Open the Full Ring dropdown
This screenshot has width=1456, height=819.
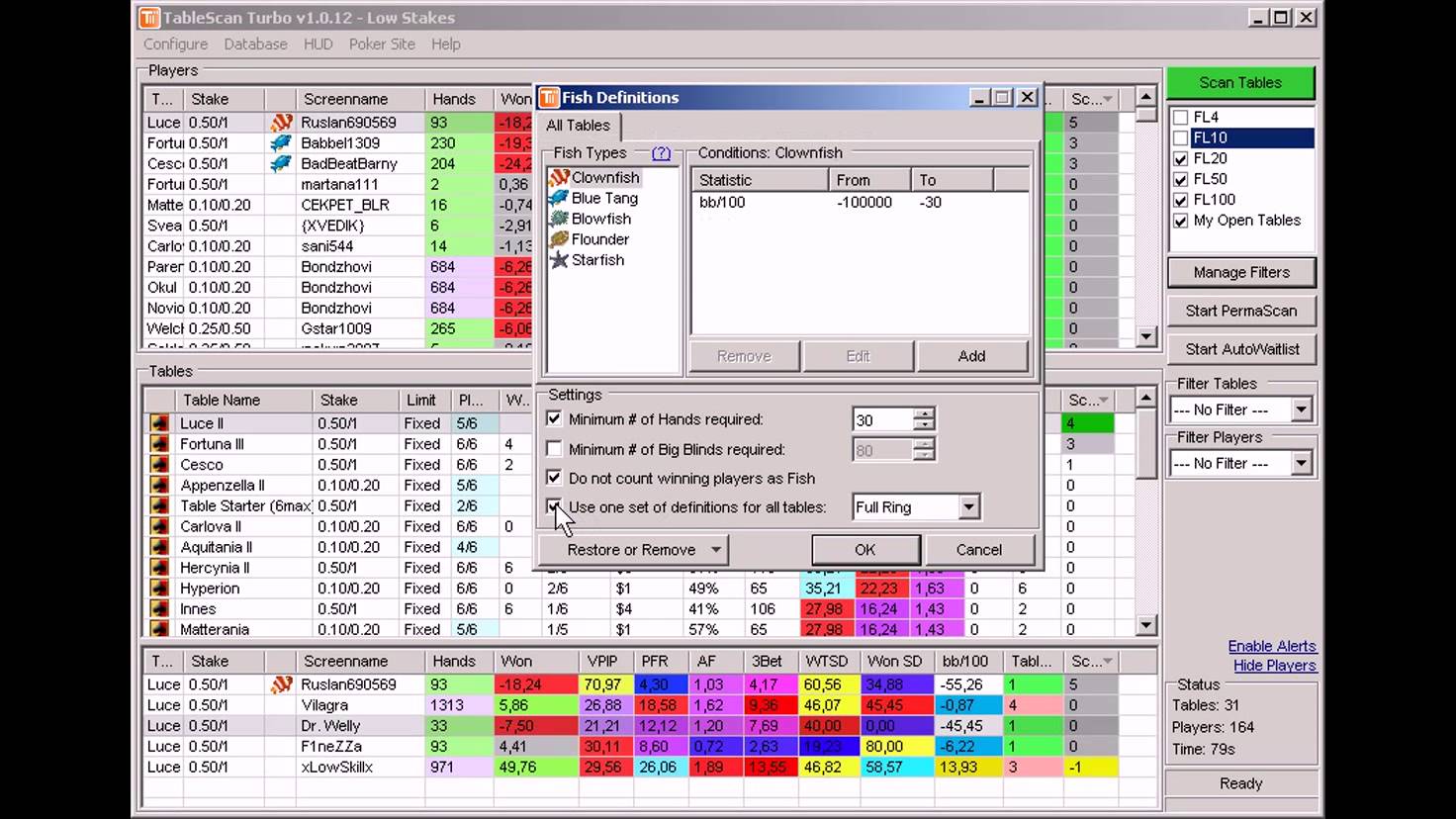tap(968, 507)
